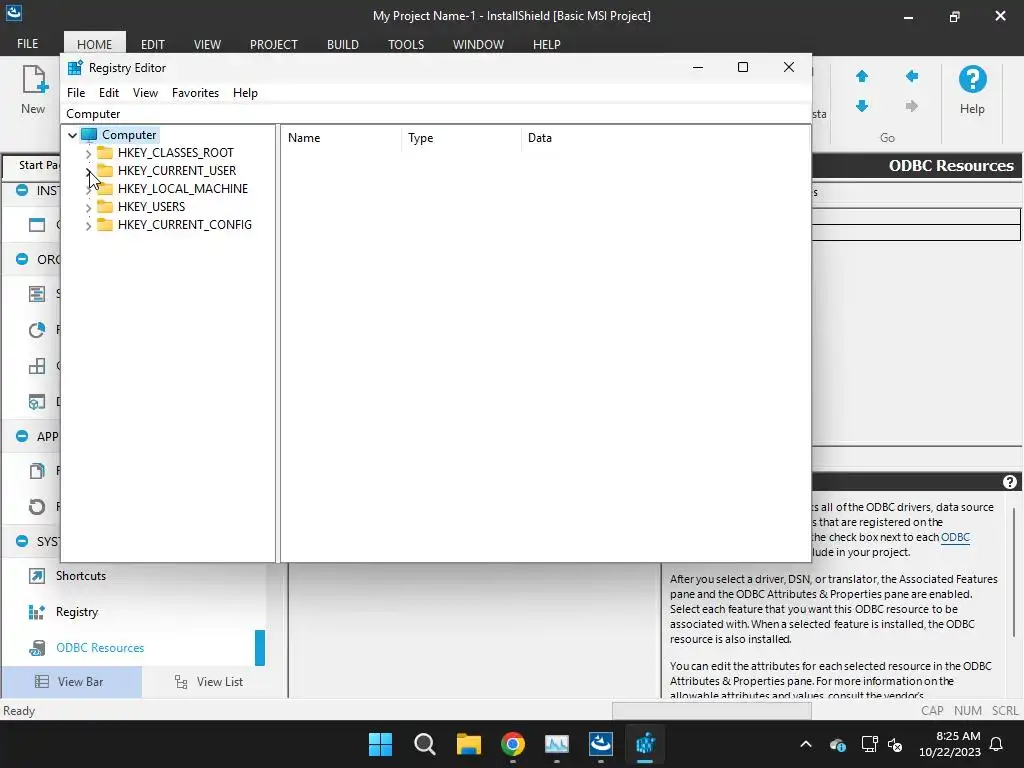Select HKEY_LOCAL_MACHINE key
This screenshot has width=1024, height=768.
pos(183,189)
